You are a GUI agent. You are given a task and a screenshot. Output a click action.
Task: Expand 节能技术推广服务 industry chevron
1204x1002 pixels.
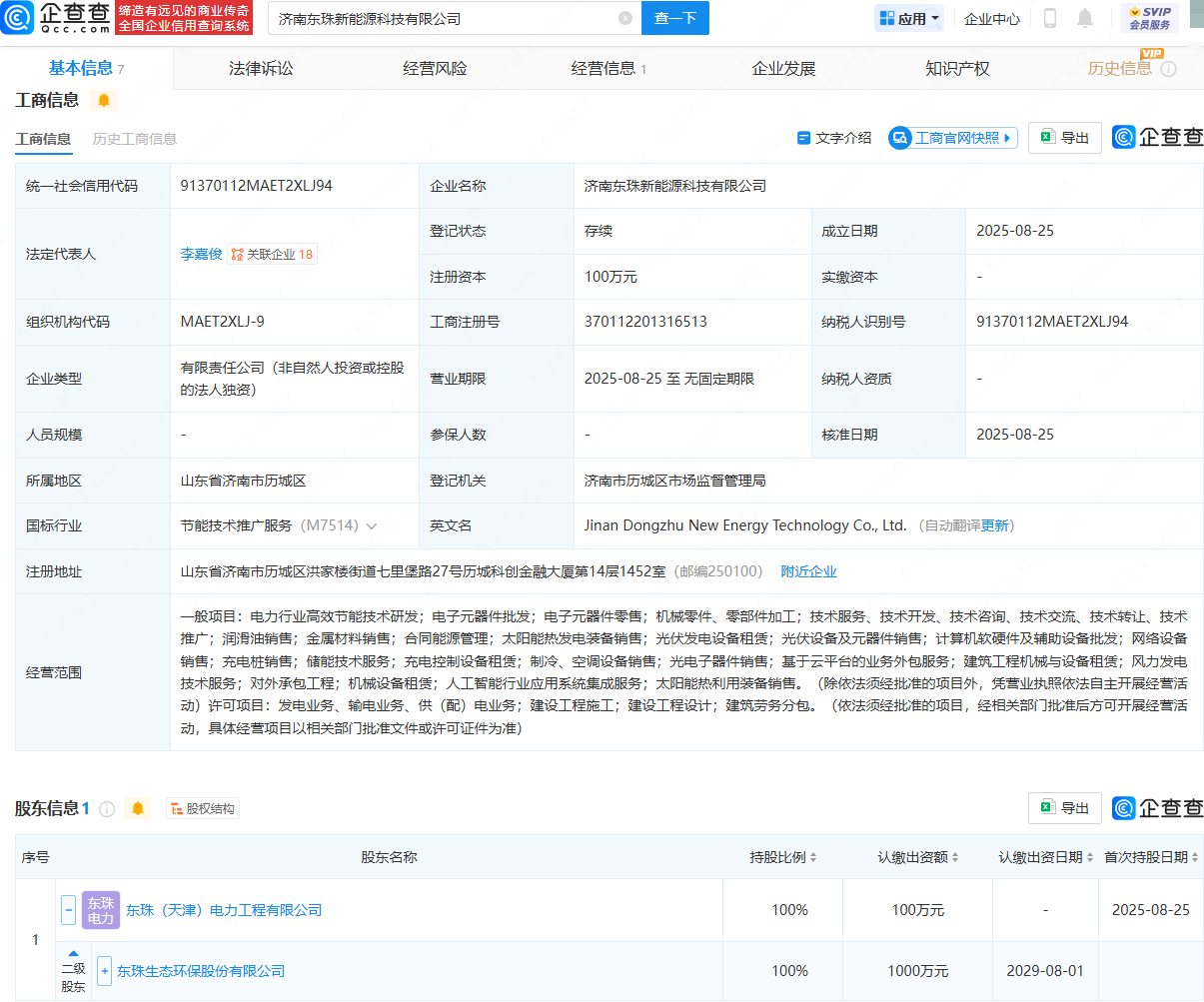(x=372, y=525)
